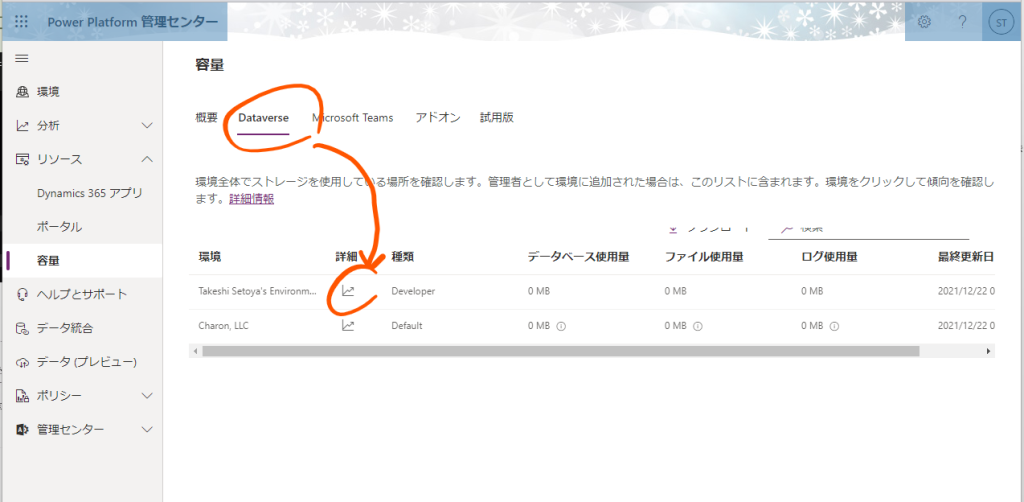This screenshot has height=502, width=1024.
Task: Switch to the Microsoft Teams tab
Action: coord(353,118)
